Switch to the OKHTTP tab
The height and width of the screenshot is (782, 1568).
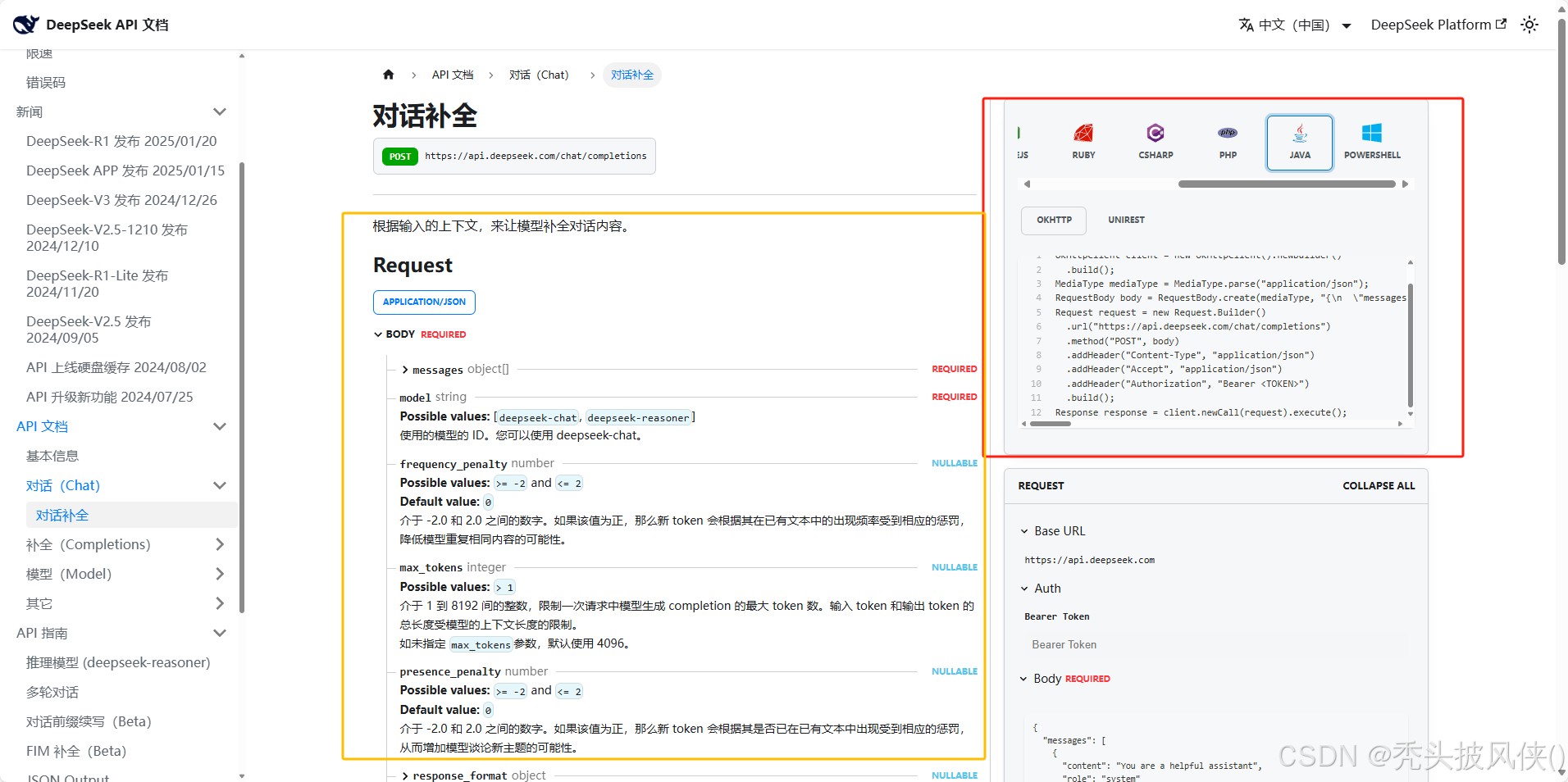pyautogui.click(x=1054, y=220)
